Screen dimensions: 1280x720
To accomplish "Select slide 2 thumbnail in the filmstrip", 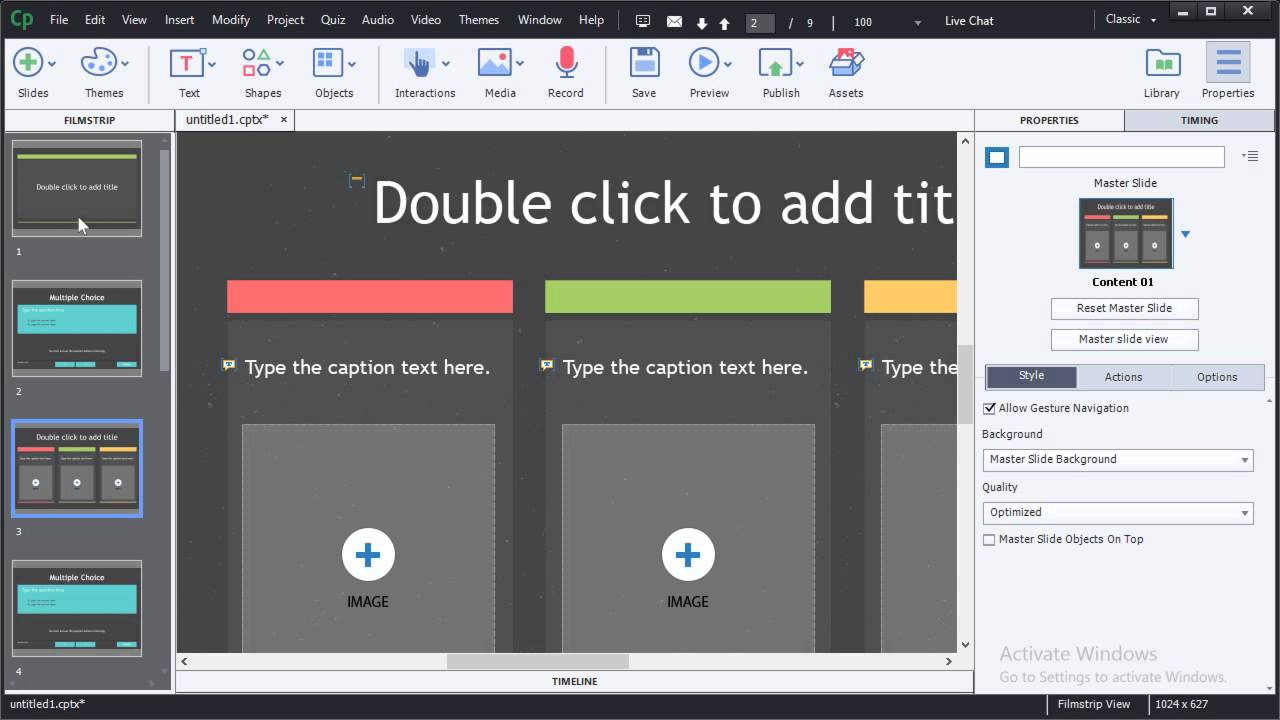I will pyautogui.click(x=77, y=328).
